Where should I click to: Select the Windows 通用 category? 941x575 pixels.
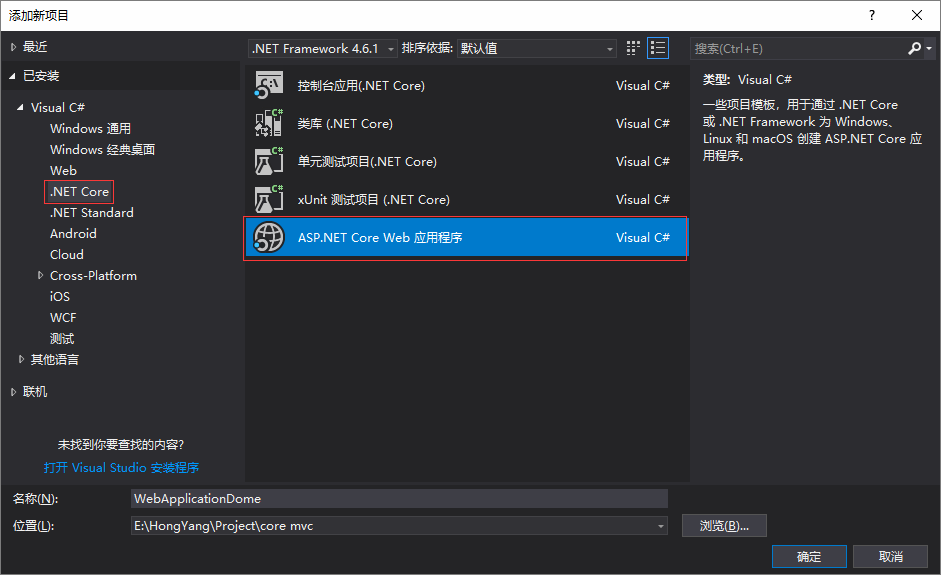(x=90, y=128)
